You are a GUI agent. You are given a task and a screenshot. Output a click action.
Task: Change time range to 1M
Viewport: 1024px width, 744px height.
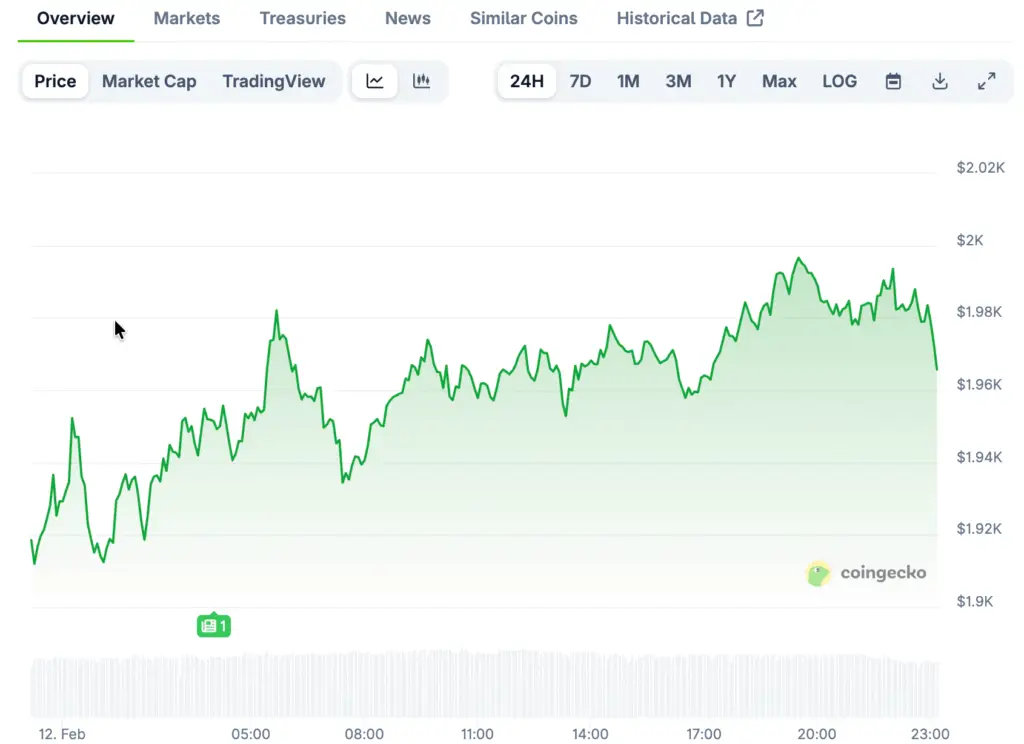(x=628, y=82)
